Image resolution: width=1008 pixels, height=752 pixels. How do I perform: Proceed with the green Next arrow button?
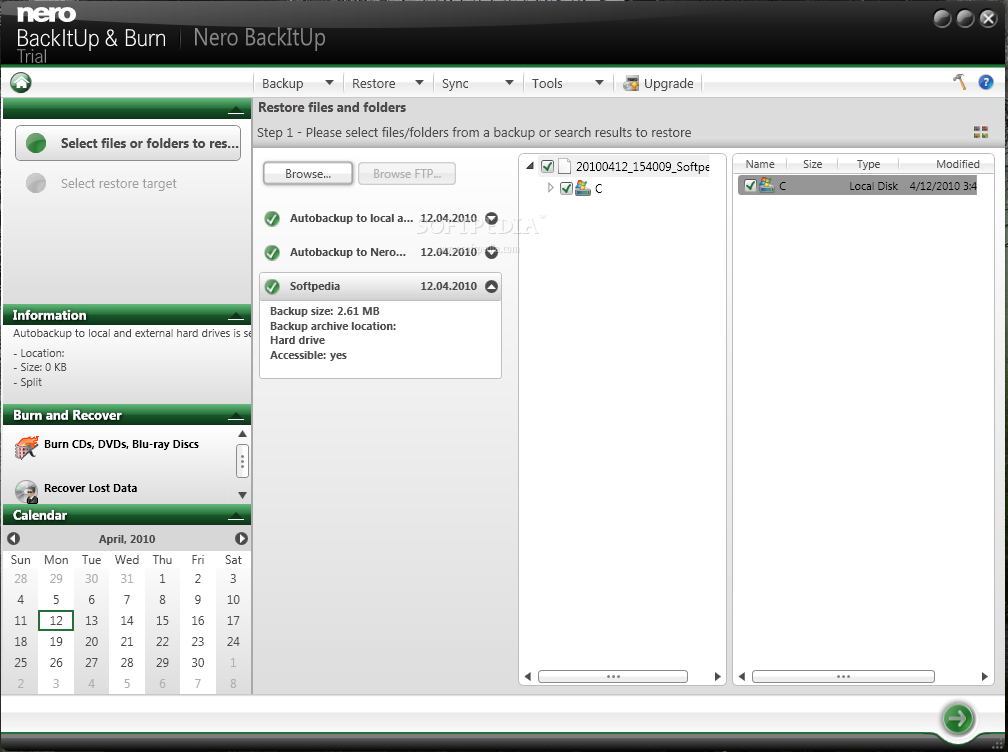pyautogui.click(x=958, y=718)
